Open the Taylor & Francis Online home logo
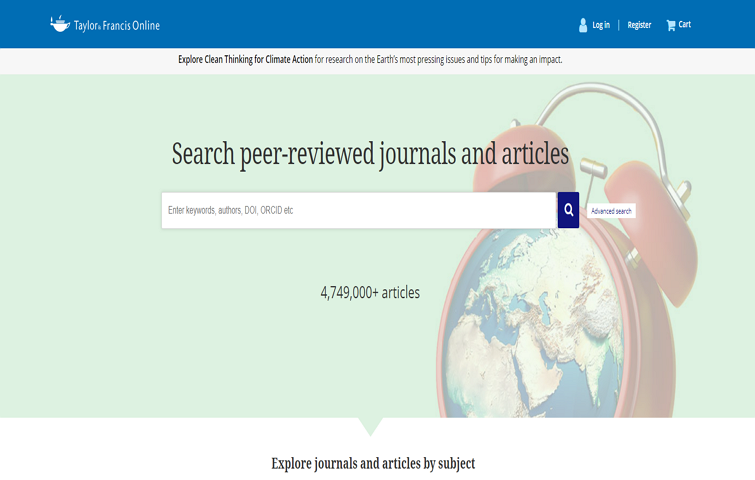This screenshot has width=755, height=480. (105, 24)
